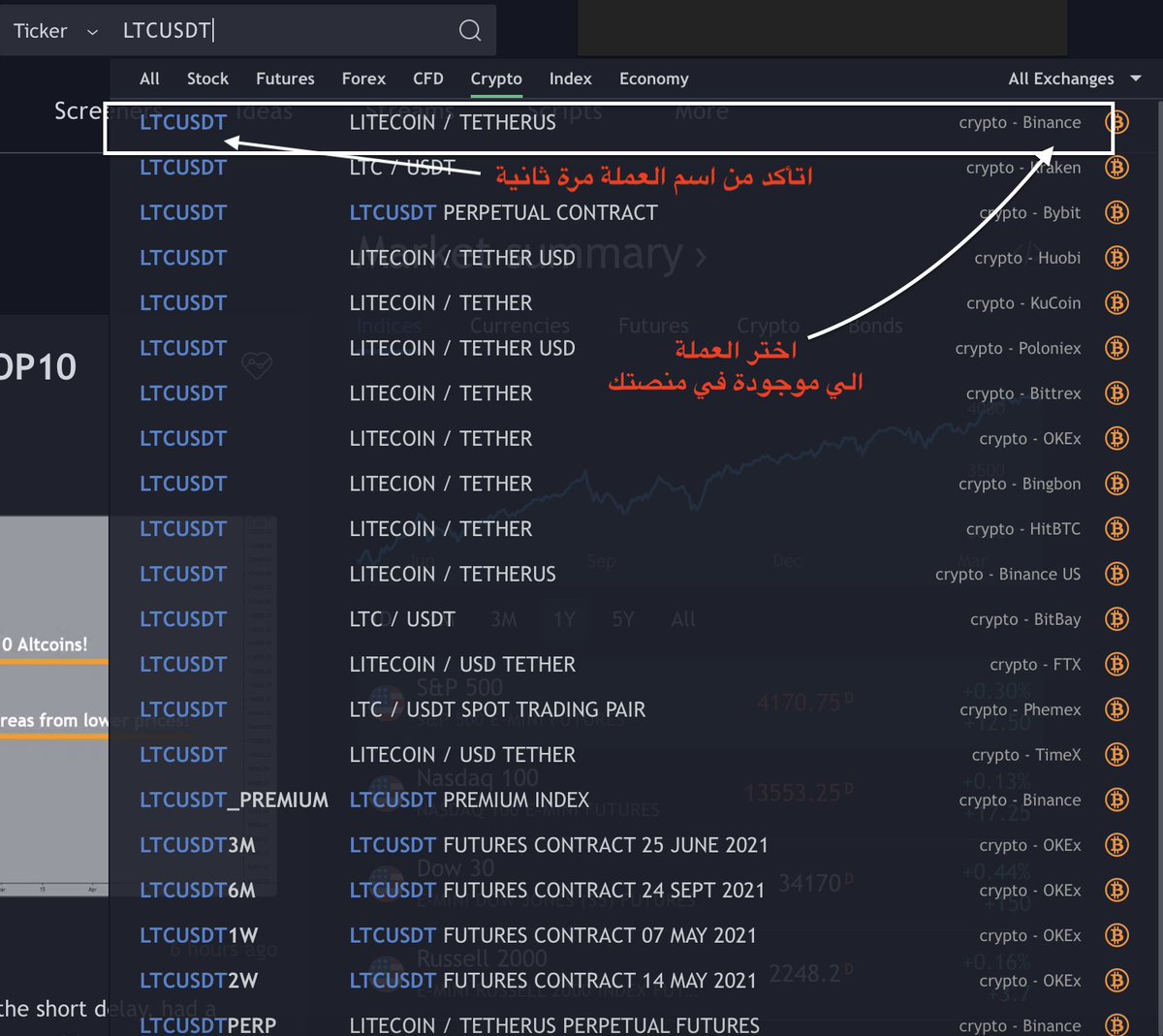Select the LTCUSDT3M futures symbol
This screenshot has width=1163, height=1036.
point(198,845)
